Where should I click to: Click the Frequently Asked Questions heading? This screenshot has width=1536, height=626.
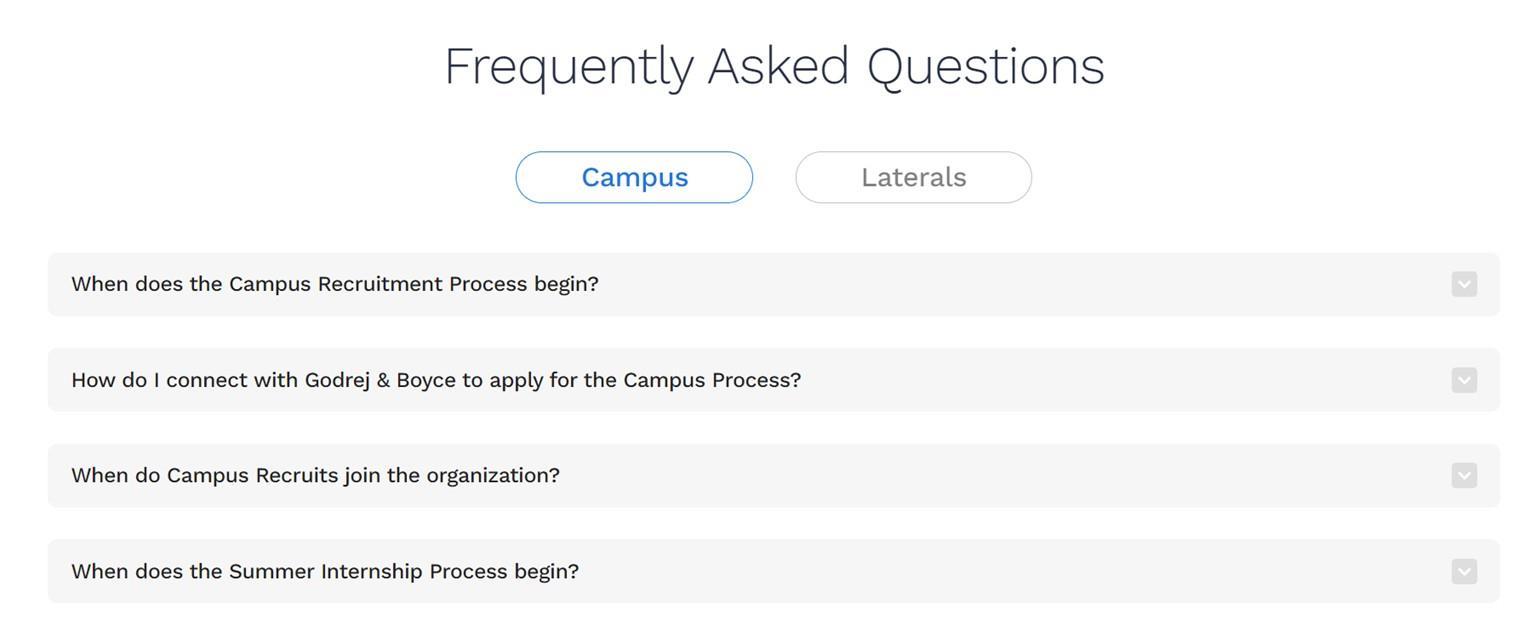click(774, 66)
